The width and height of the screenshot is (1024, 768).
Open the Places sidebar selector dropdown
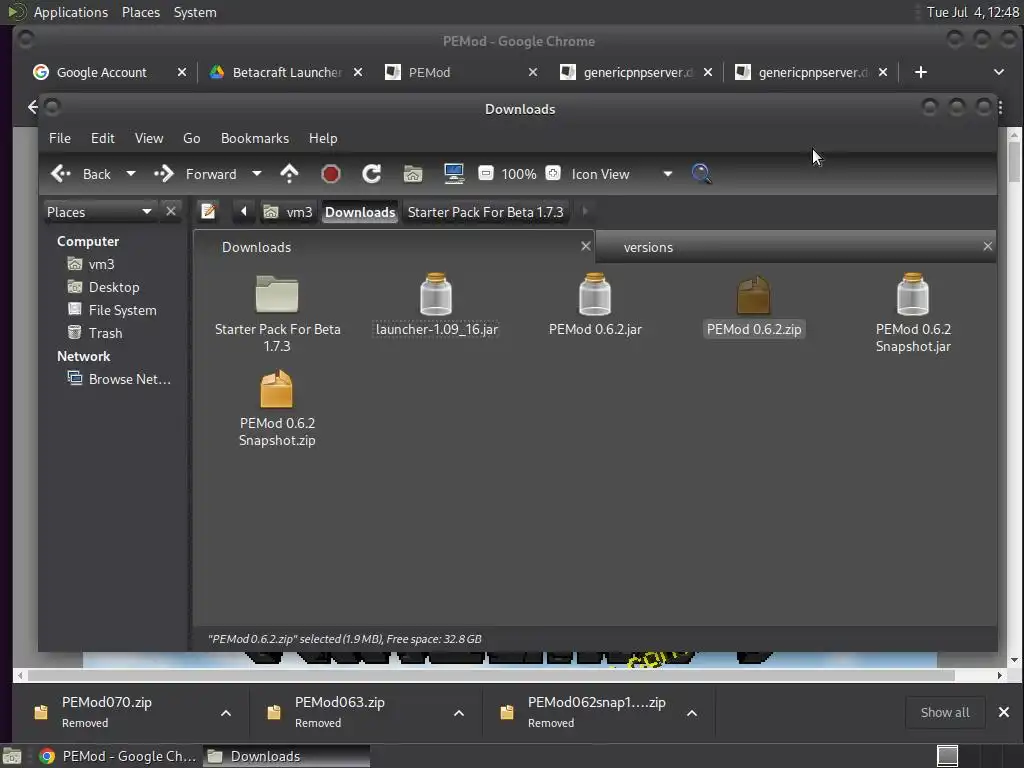pos(100,212)
